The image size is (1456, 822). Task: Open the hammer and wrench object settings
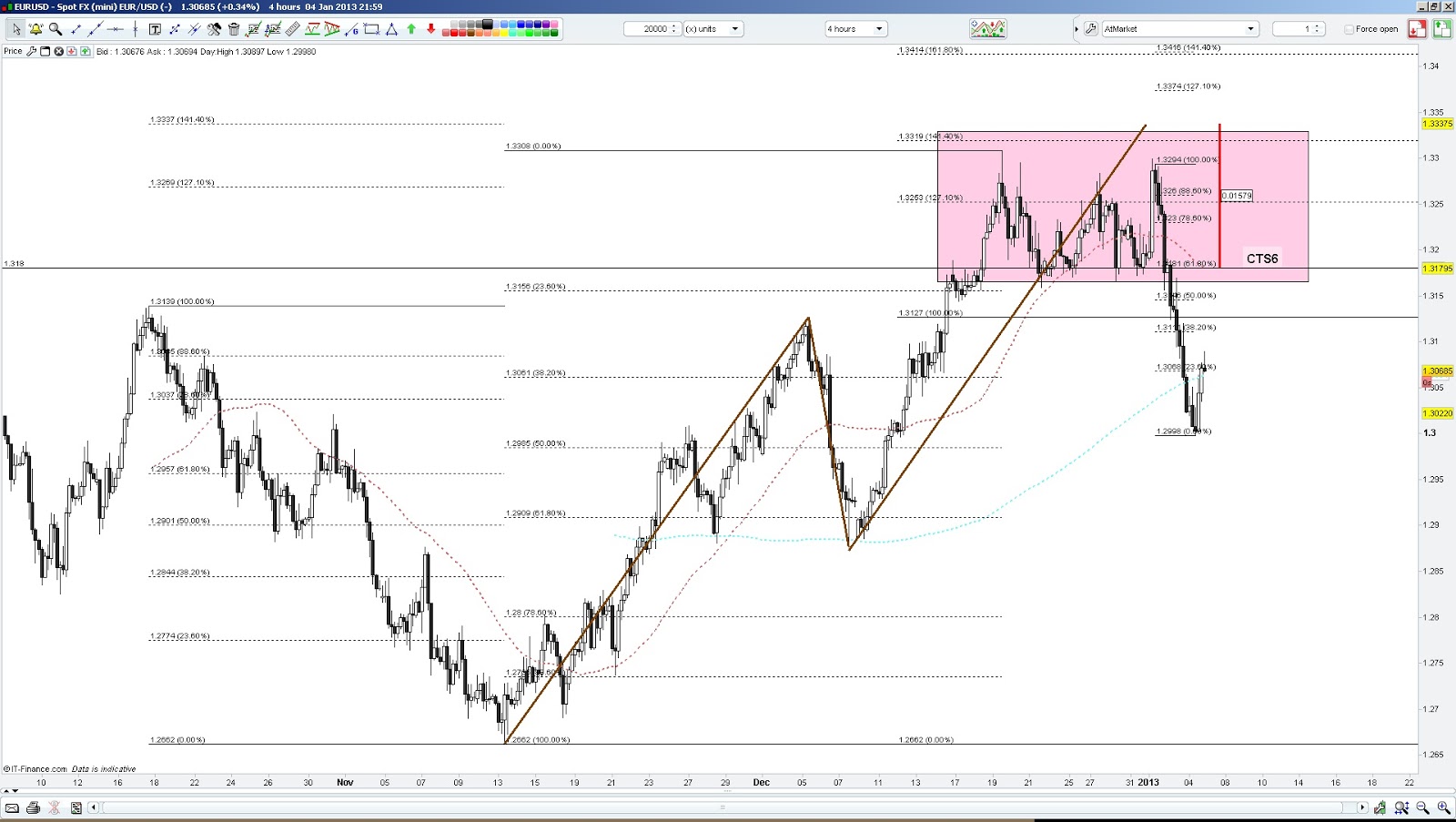(214, 29)
